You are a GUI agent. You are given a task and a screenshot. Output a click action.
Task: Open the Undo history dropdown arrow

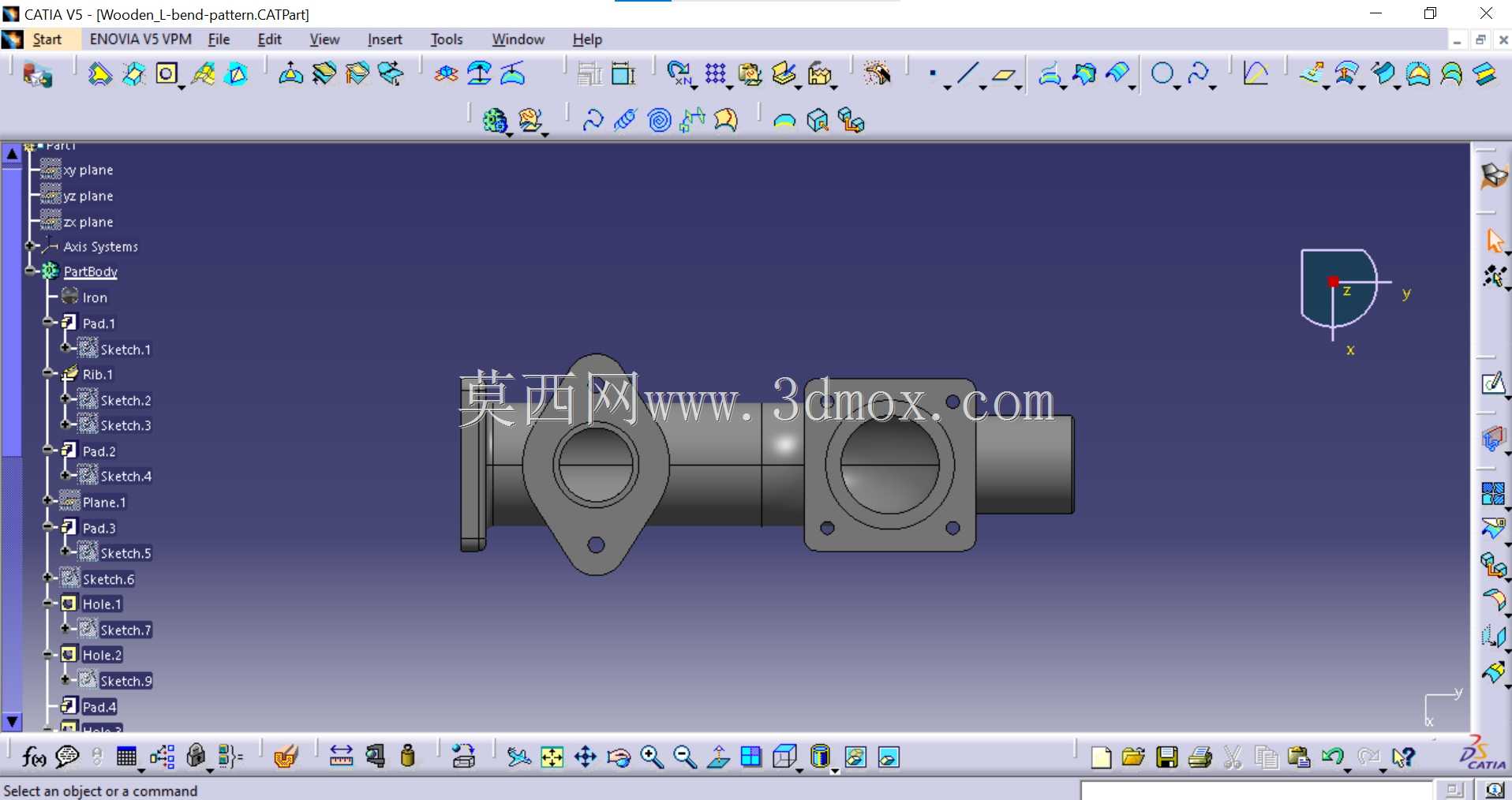1348,770
